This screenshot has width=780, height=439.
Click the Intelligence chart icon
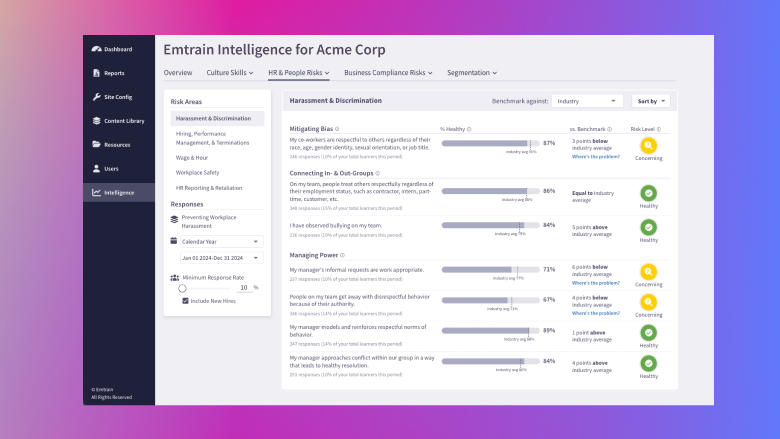[97, 192]
